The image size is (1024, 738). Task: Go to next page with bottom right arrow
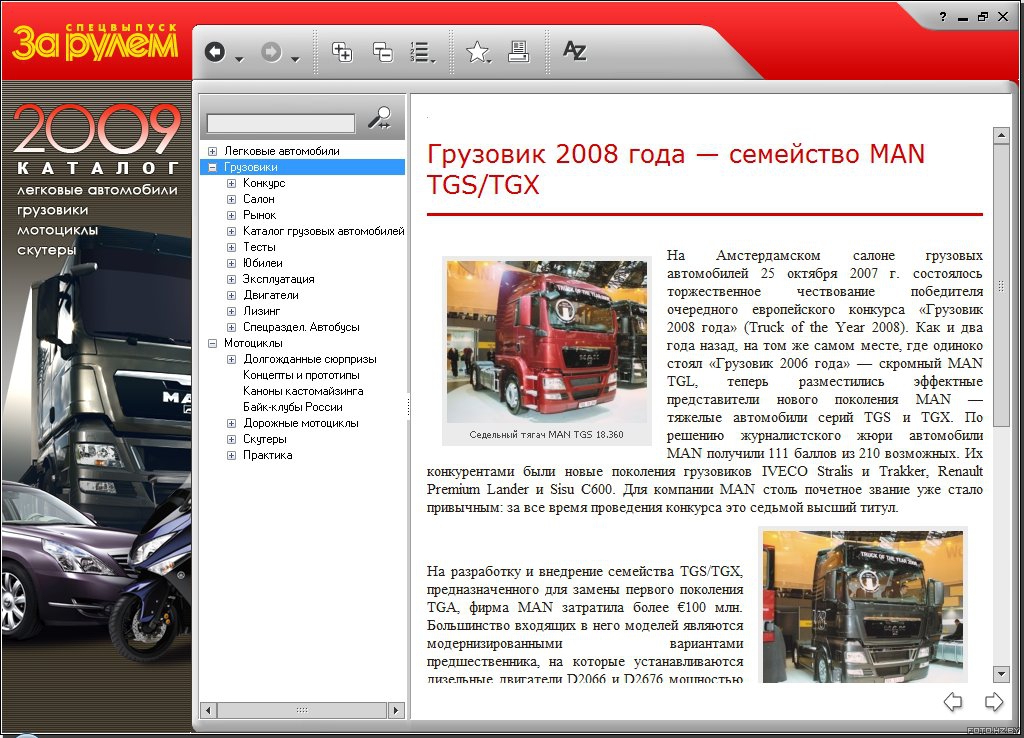pyautogui.click(x=993, y=701)
